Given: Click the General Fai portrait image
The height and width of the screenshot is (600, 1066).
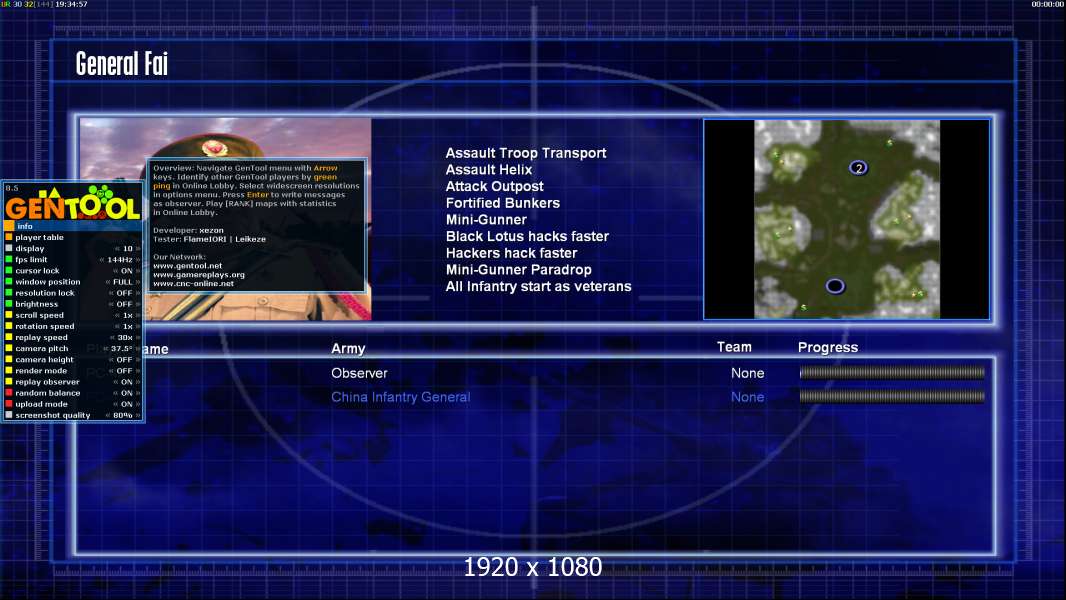Looking at the screenshot, I should (x=225, y=219).
